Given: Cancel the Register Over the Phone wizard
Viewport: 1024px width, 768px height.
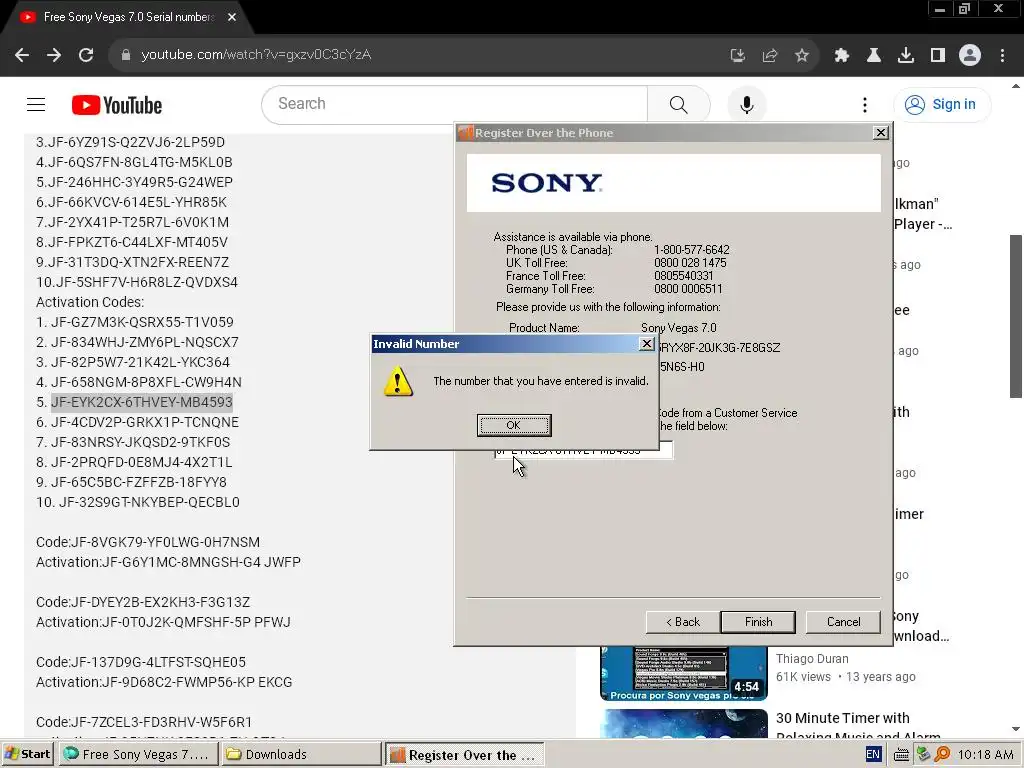Looking at the screenshot, I should 843,622.
